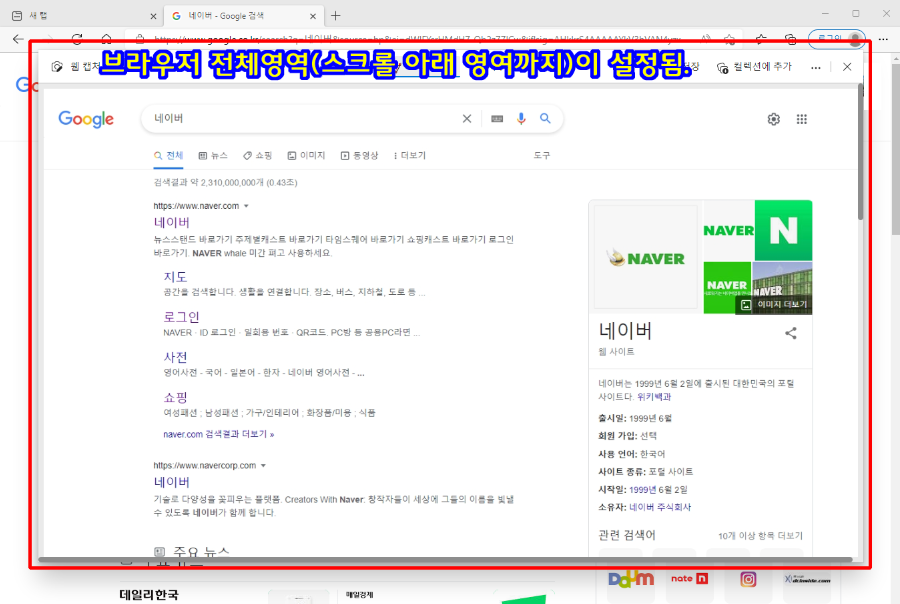Open the Edge settings and more menu
Screen dimensions: 900x604
pyautogui.click(x=883, y=39)
